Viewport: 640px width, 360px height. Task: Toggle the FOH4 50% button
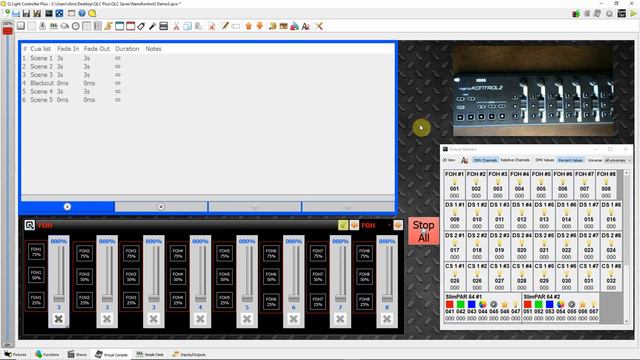point(178,277)
